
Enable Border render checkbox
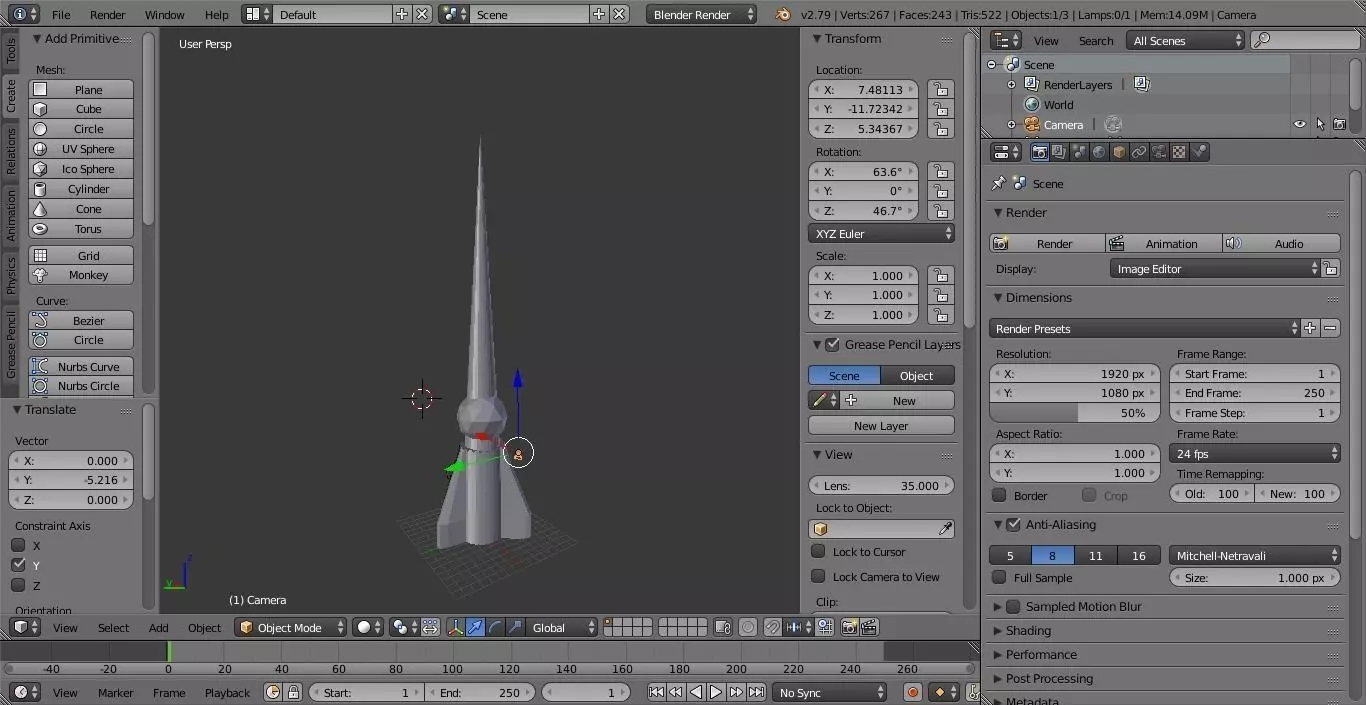(999, 495)
